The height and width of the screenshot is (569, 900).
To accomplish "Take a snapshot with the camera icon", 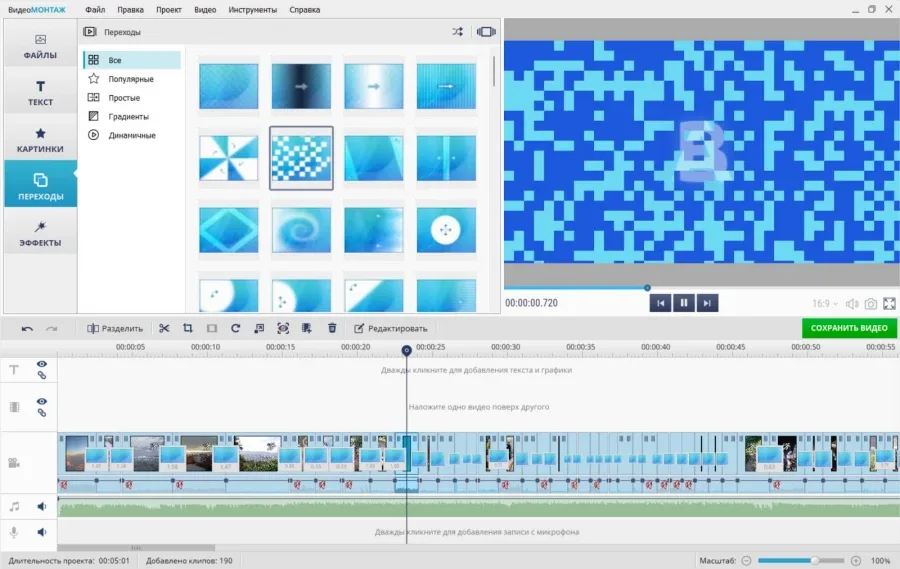I will [x=871, y=304].
